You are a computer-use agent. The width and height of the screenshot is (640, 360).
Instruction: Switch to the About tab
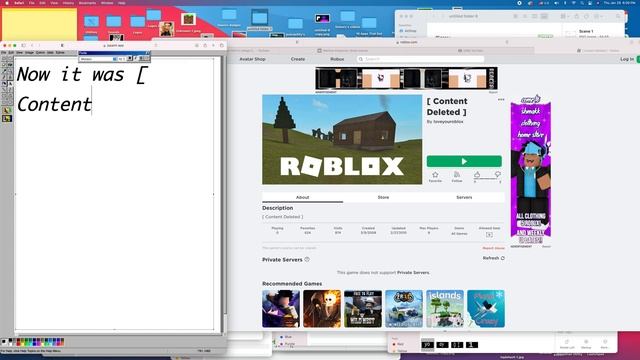click(x=302, y=197)
